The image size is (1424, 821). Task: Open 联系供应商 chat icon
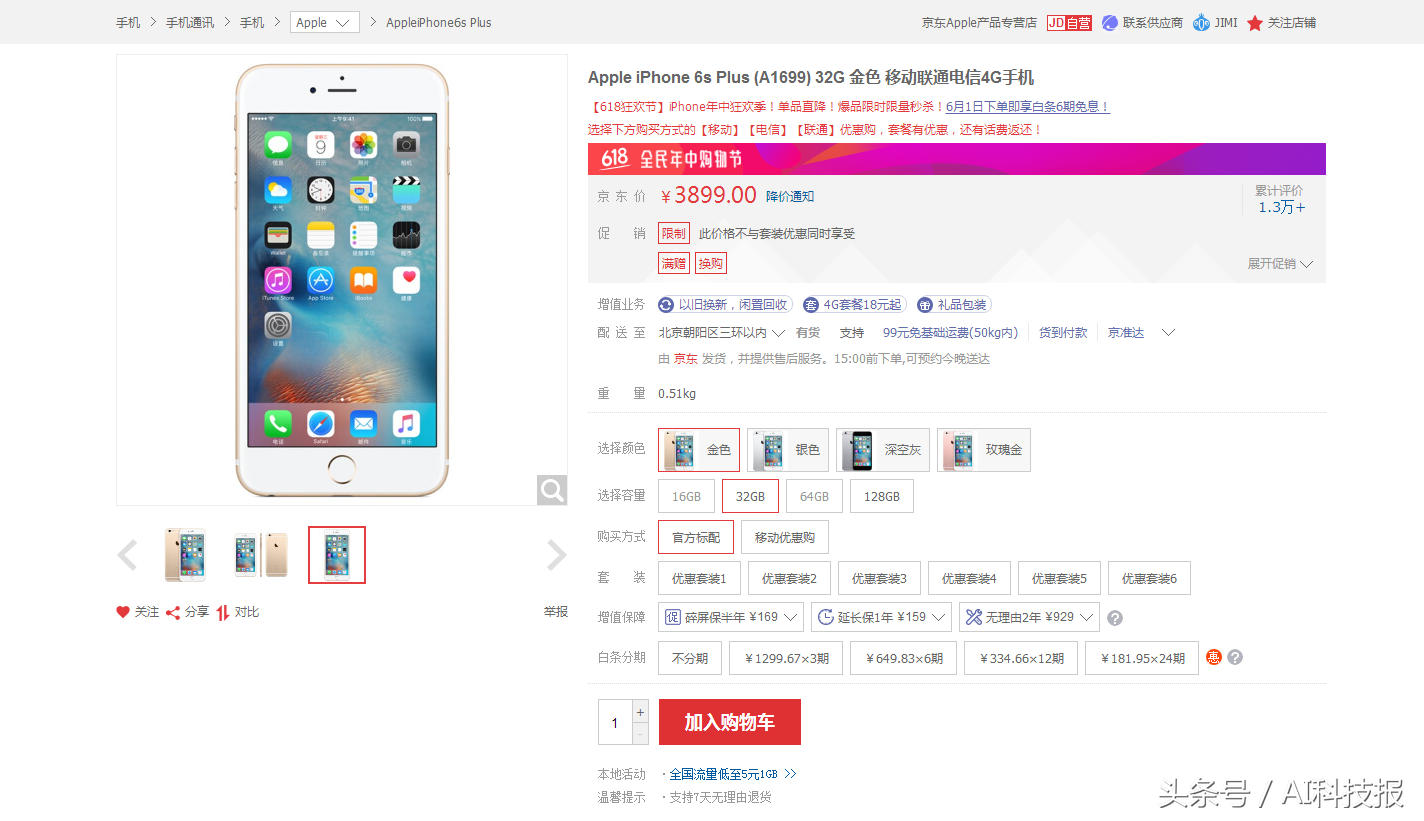pyautogui.click(x=1110, y=22)
